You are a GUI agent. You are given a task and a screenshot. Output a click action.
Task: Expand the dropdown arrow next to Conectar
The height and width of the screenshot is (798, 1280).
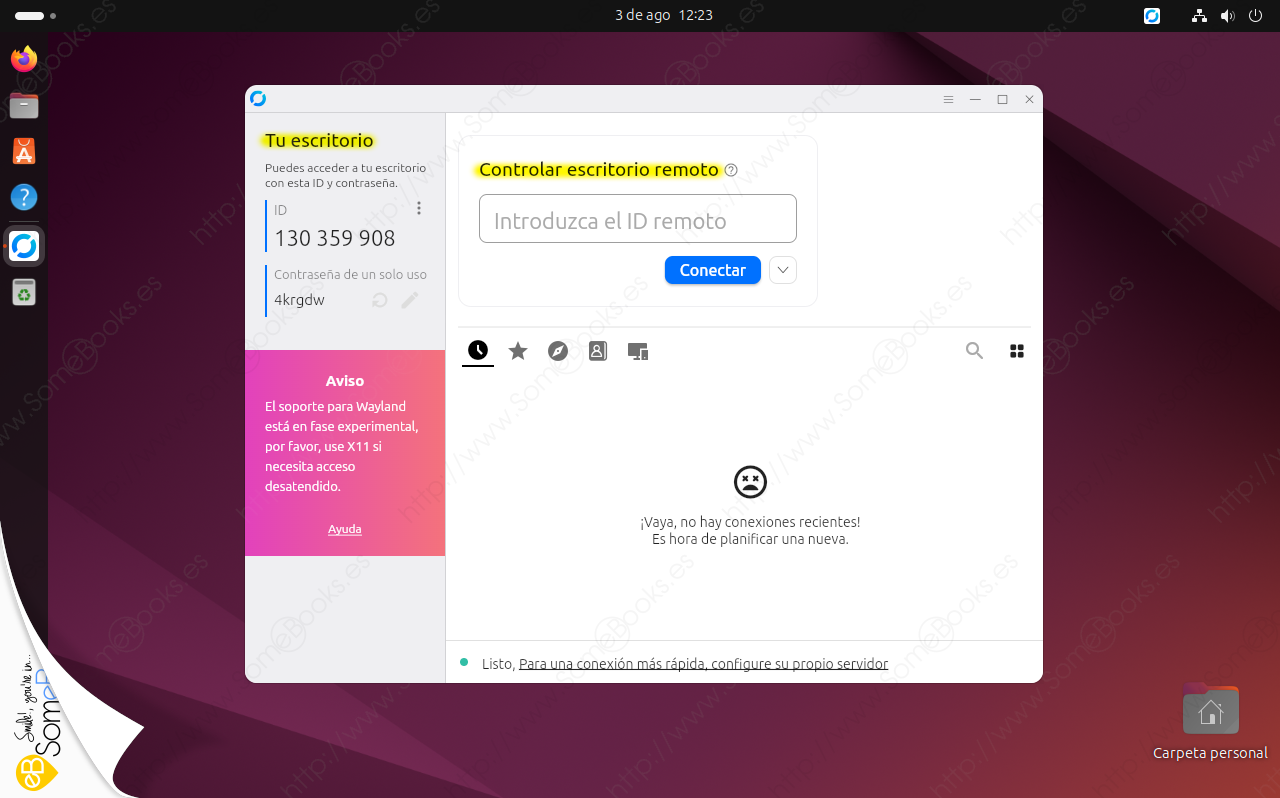(x=783, y=270)
